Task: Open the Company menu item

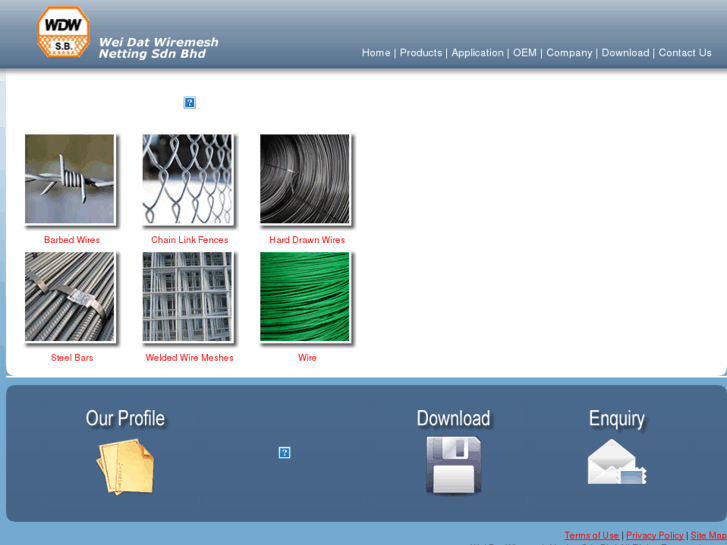Action: (x=569, y=53)
